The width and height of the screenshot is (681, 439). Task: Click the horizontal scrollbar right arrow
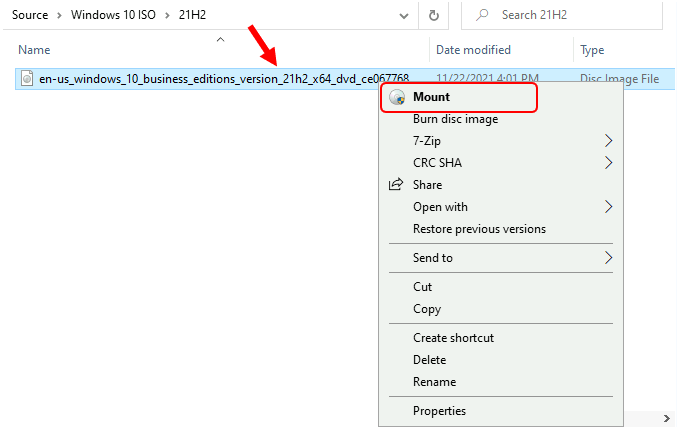tap(667, 418)
